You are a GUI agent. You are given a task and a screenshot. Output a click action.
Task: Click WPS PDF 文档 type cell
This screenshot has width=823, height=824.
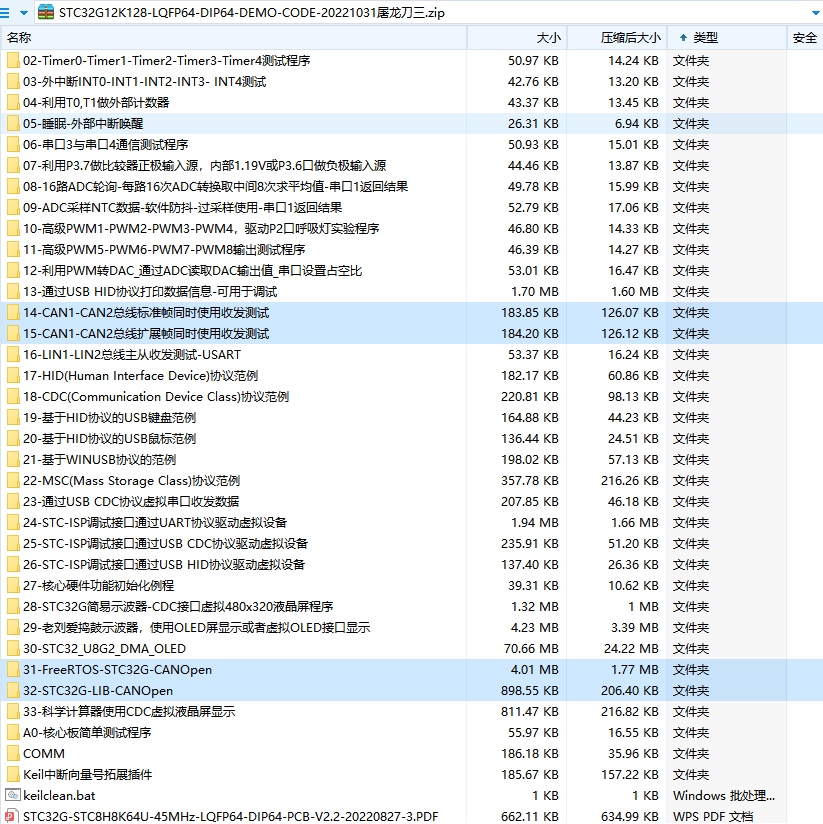(x=713, y=817)
